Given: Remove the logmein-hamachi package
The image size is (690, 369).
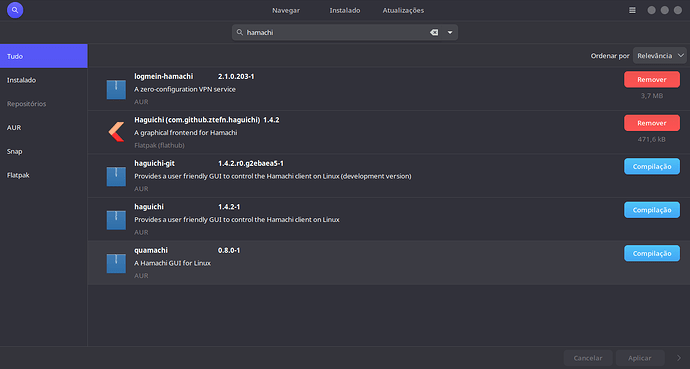Looking at the screenshot, I should [x=652, y=80].
